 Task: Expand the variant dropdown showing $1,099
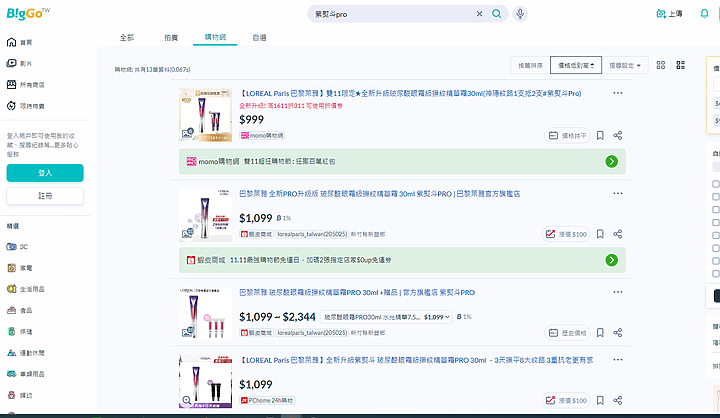[x=386, y=317]
